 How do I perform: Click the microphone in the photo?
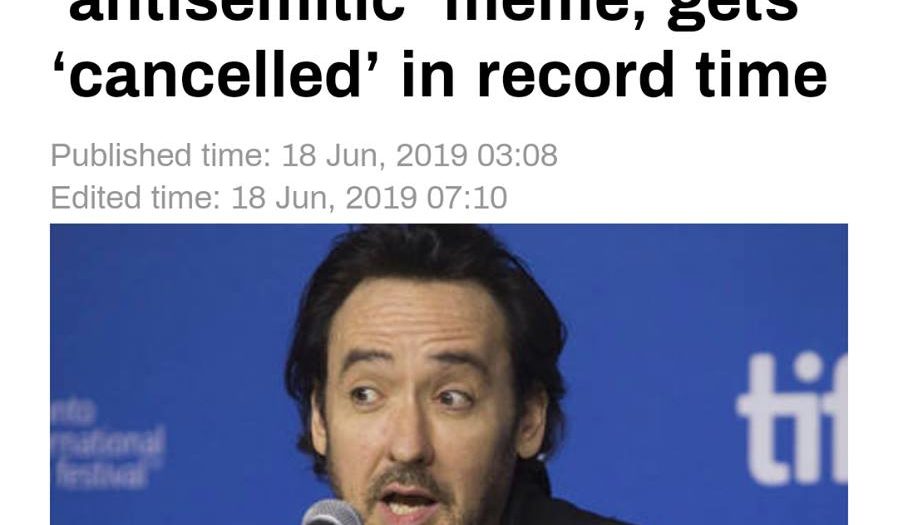(332, 513)
